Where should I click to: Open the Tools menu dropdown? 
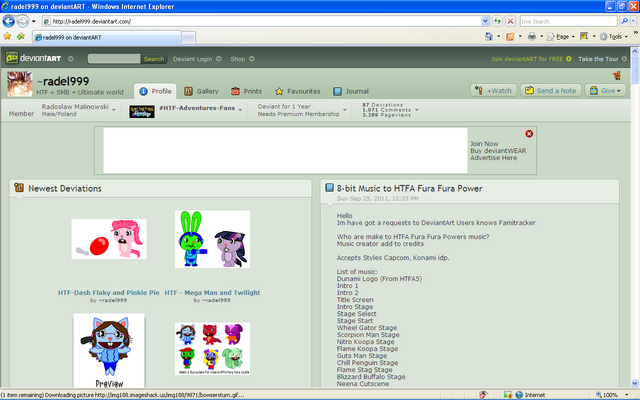click(x=613, y=37)
